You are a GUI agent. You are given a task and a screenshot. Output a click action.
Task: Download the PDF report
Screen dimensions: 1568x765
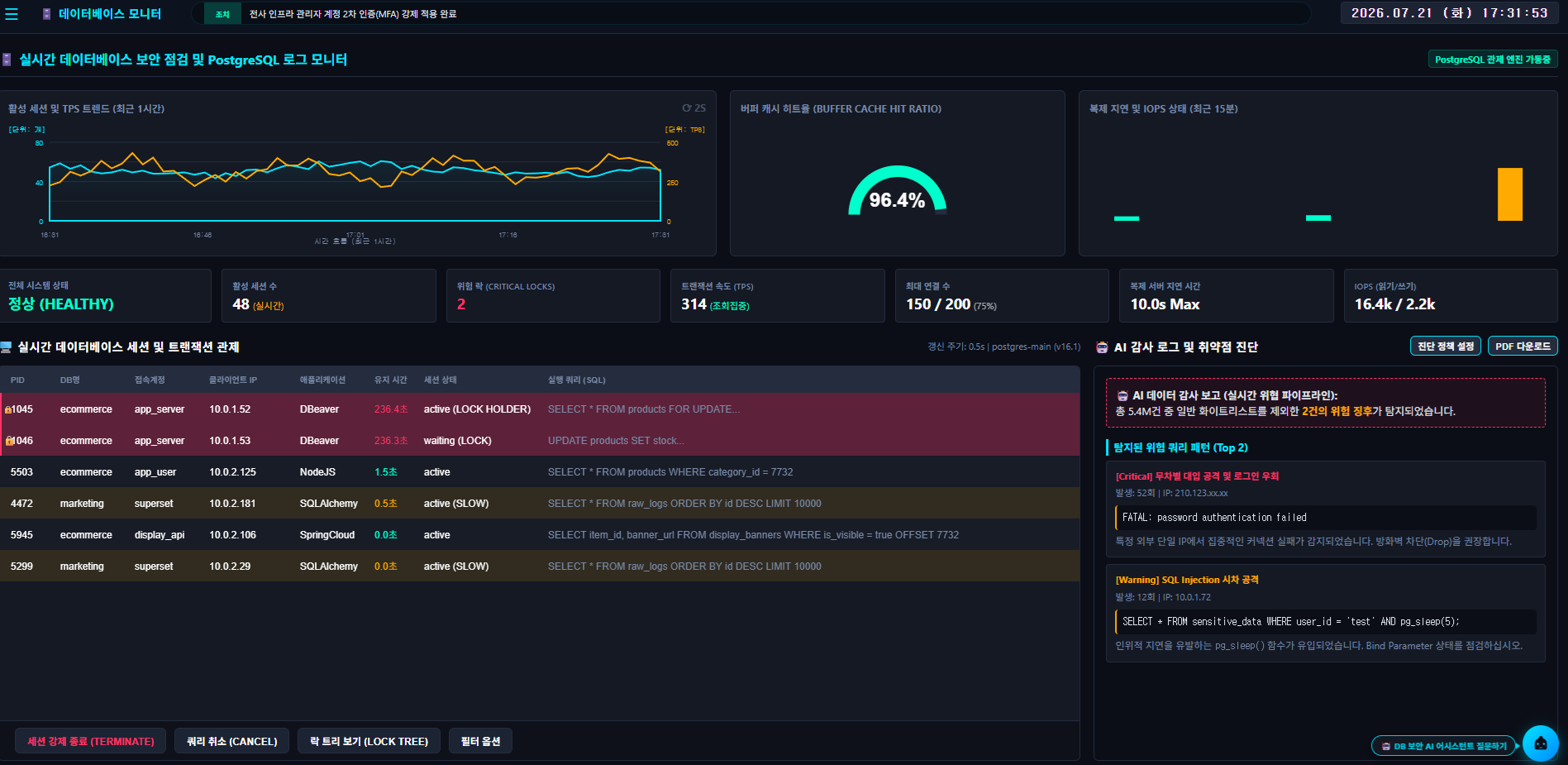[x=1523, y=346]
